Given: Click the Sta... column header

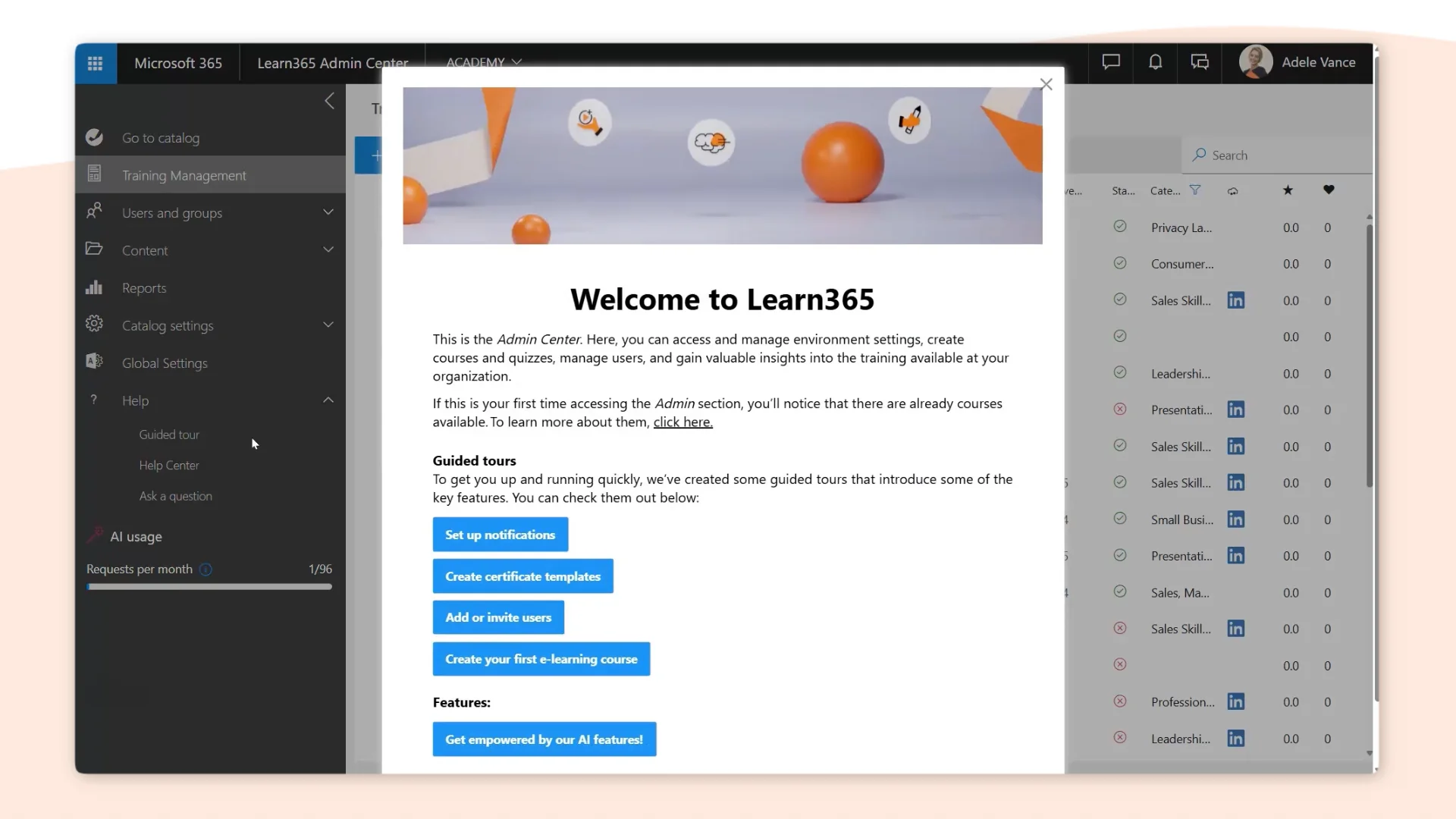Looking at the screenshot, I should [x=1123, y=191].
